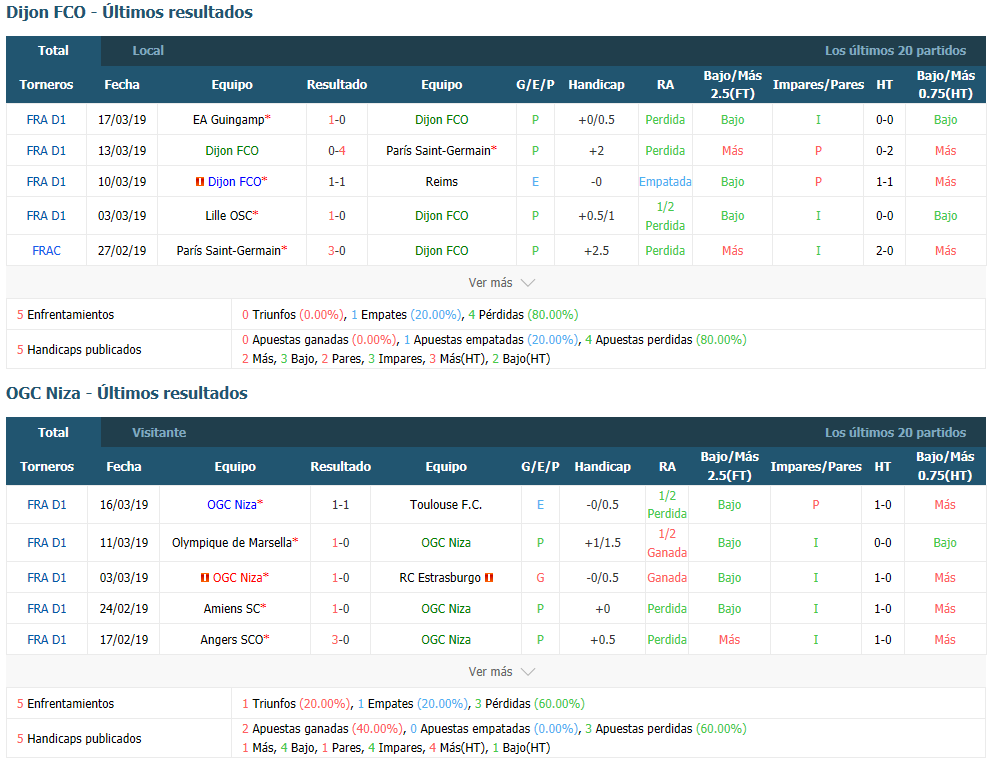This screenshot has width=990, height=761.
Task: Click the 1-1 result versus Toulouse F.C.
Action: (x=340, y=505)
